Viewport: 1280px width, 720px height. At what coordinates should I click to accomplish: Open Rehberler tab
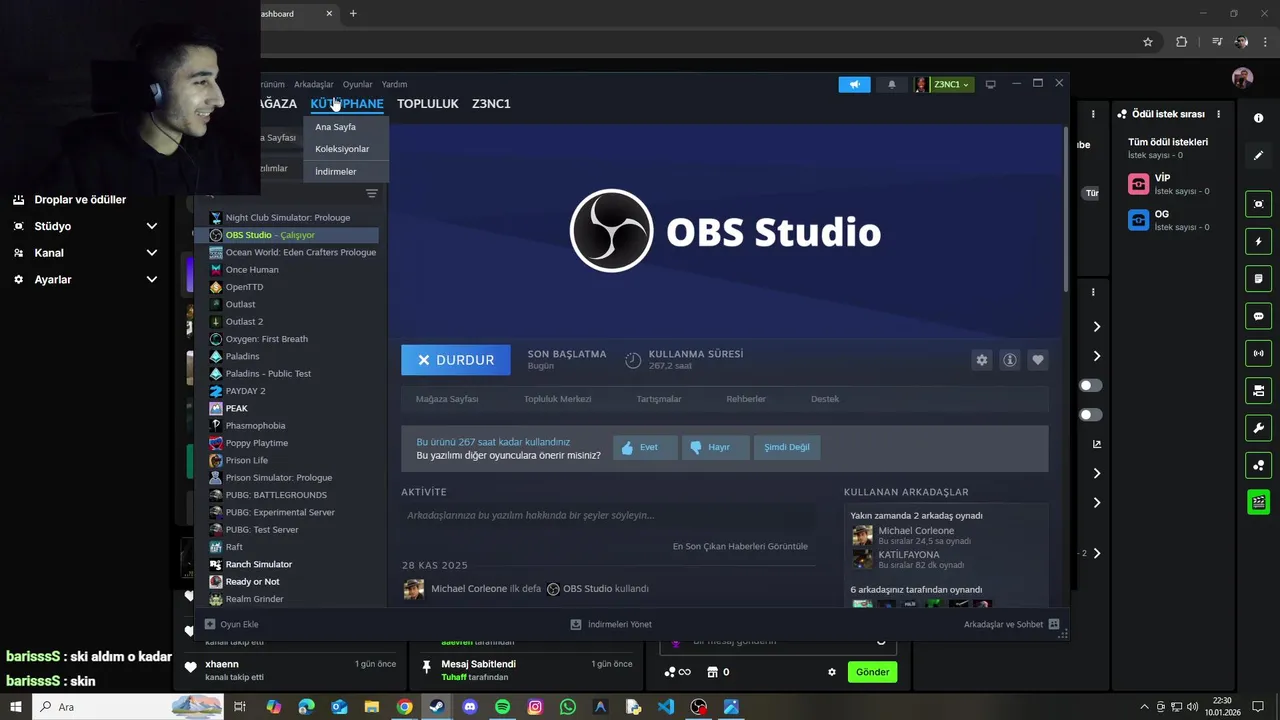pos(746,399)
